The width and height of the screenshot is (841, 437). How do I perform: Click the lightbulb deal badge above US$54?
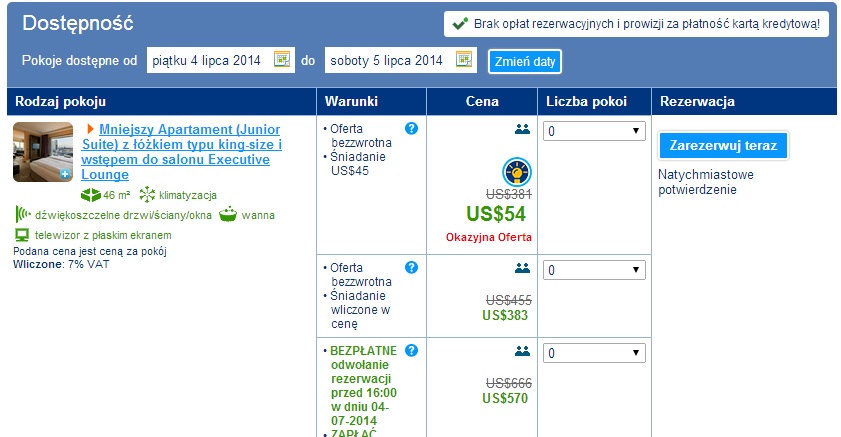[x=517, y=172]
